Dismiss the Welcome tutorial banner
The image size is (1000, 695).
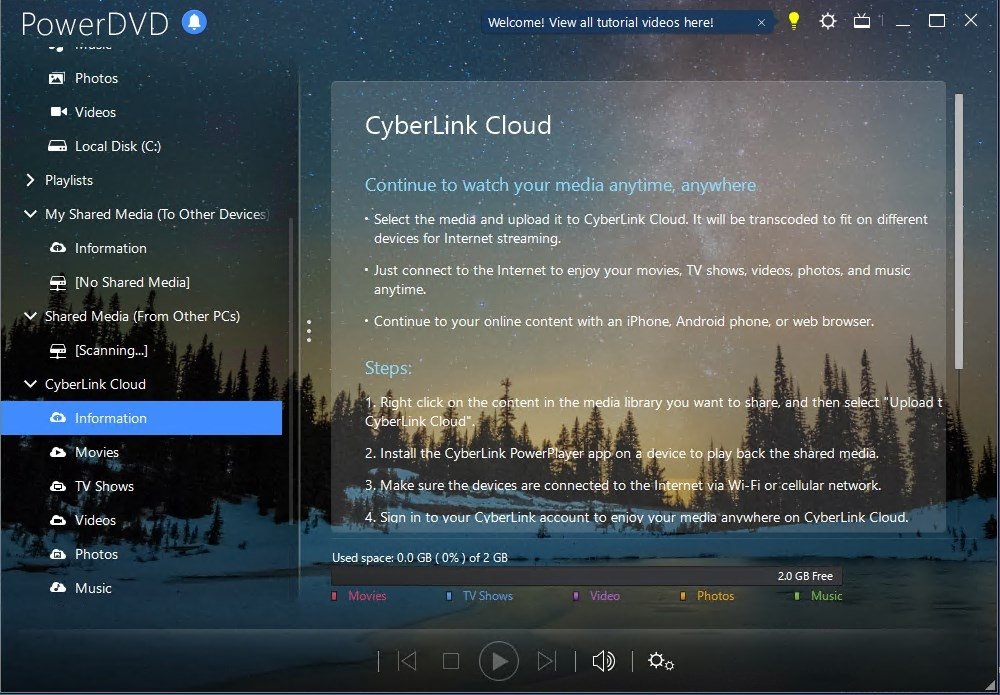(x=761, y=22)
